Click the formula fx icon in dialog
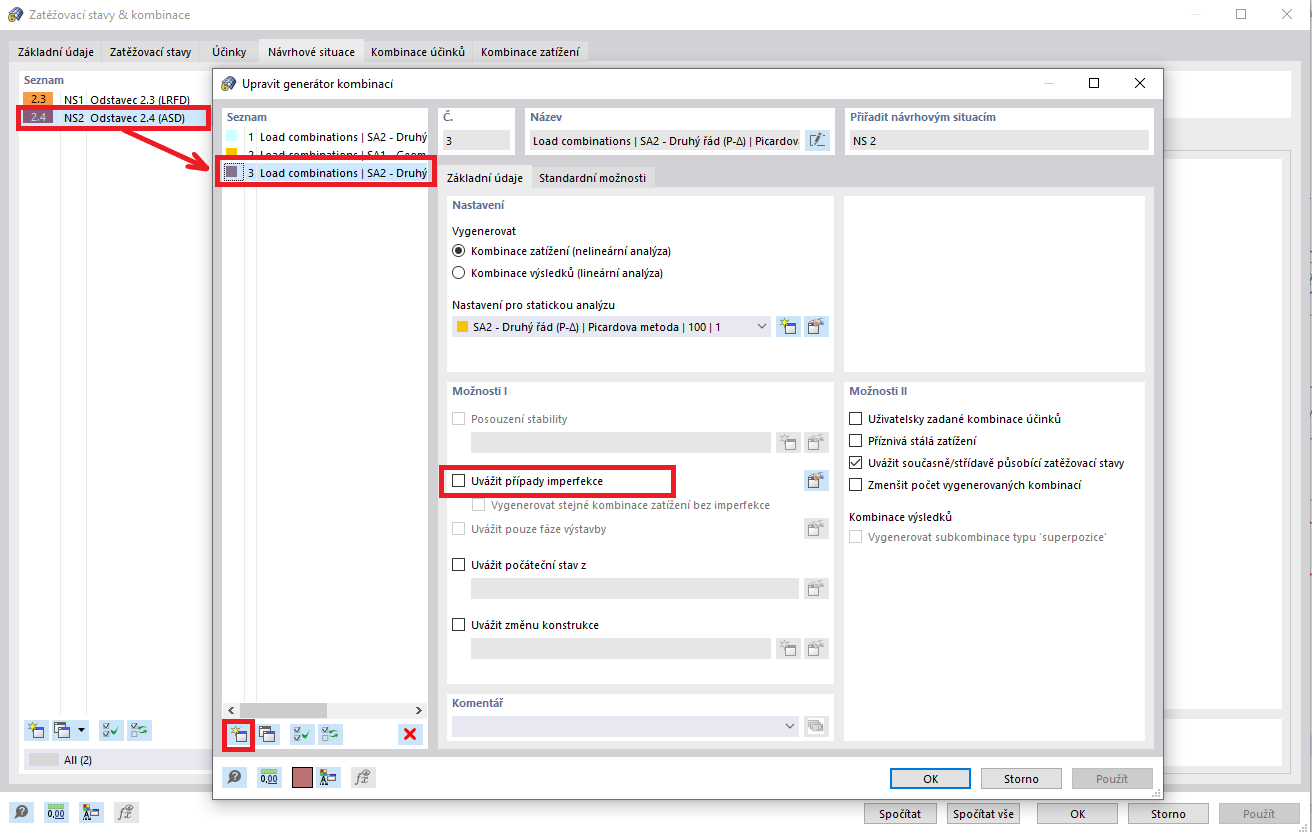Screen dimensions: 1312x832 coord(364,778)
